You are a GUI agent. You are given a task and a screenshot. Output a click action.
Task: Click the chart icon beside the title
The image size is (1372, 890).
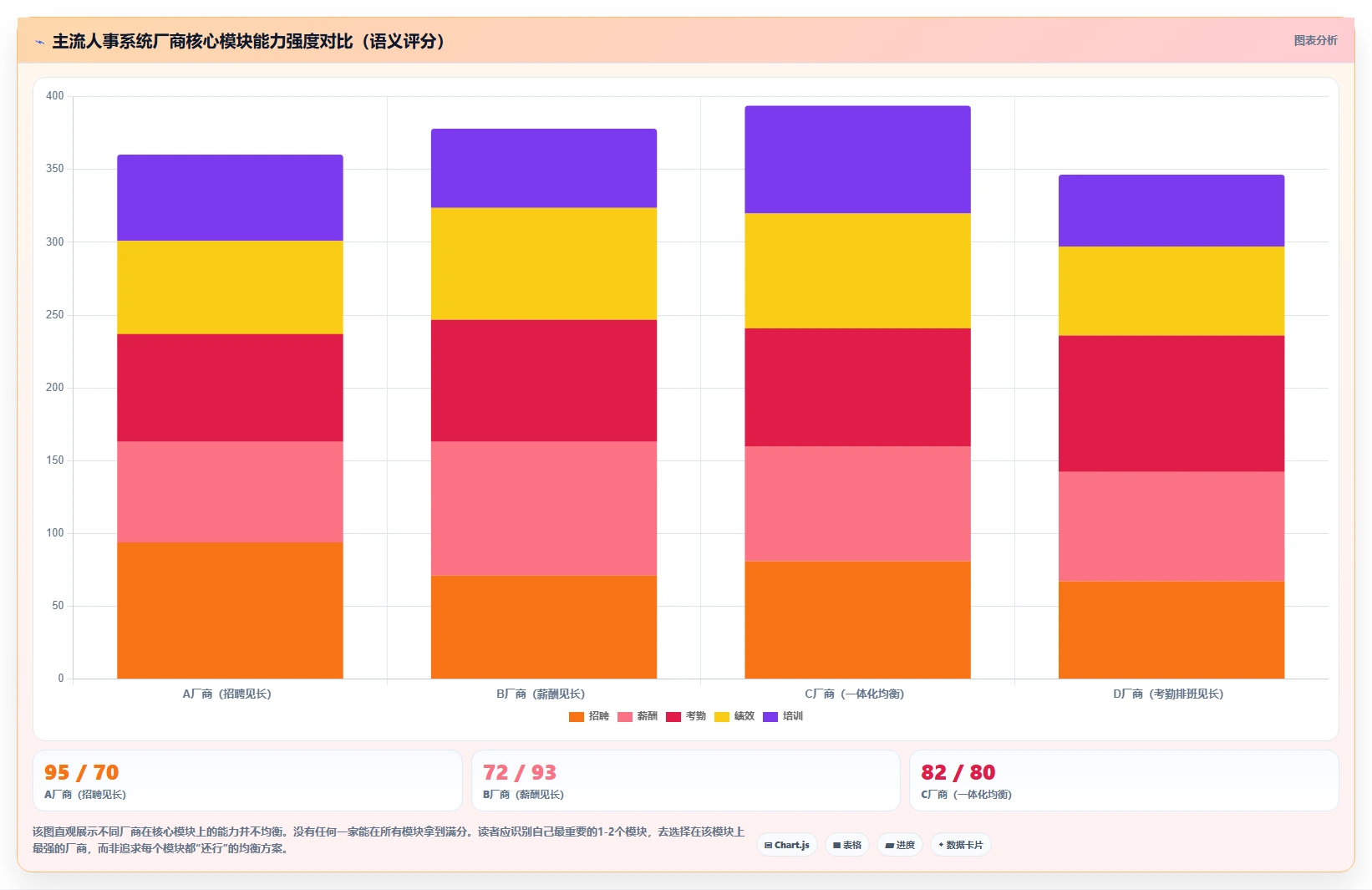tap(39, 42)
